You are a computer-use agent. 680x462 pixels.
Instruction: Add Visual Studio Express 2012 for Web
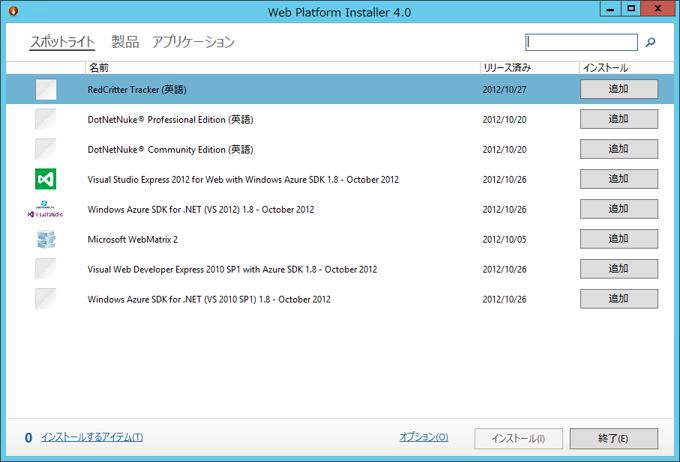(619, 179)
